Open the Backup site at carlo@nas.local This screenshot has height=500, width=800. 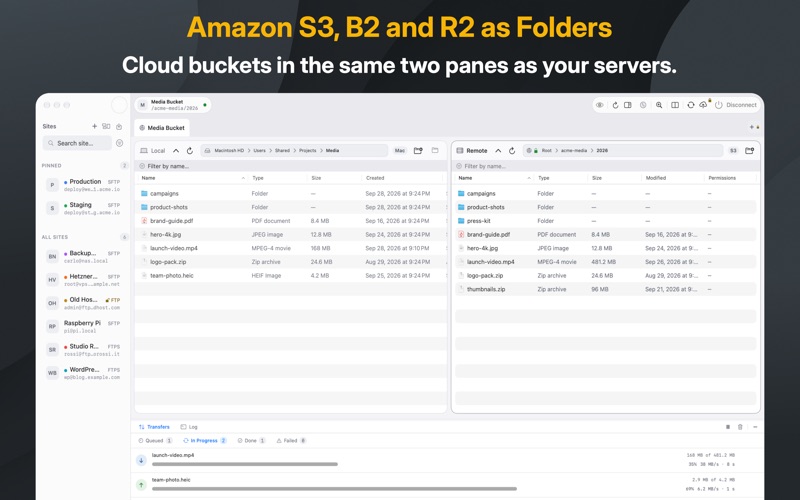pos(84,257)
